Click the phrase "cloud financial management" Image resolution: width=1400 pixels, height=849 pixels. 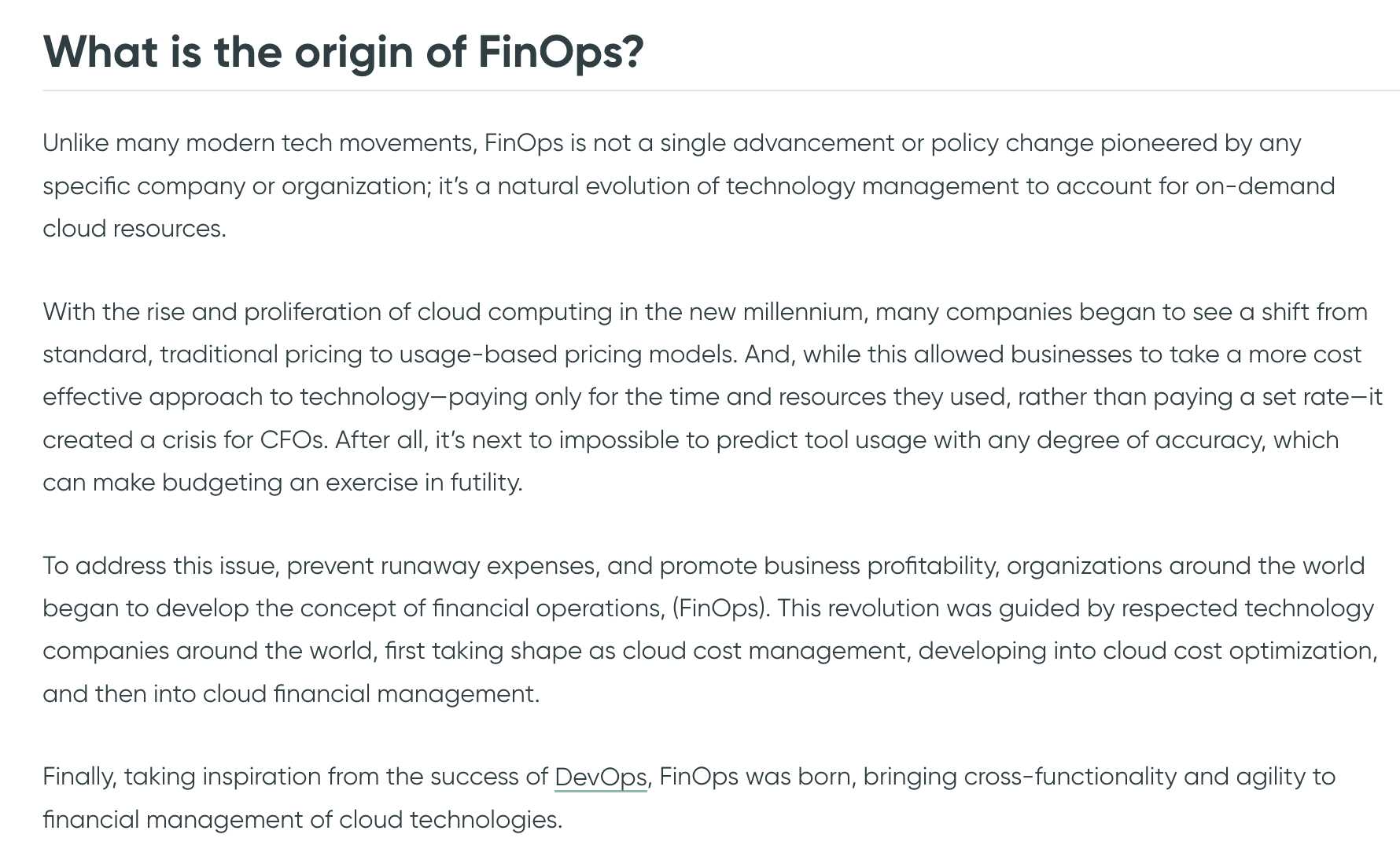[370, 694]
